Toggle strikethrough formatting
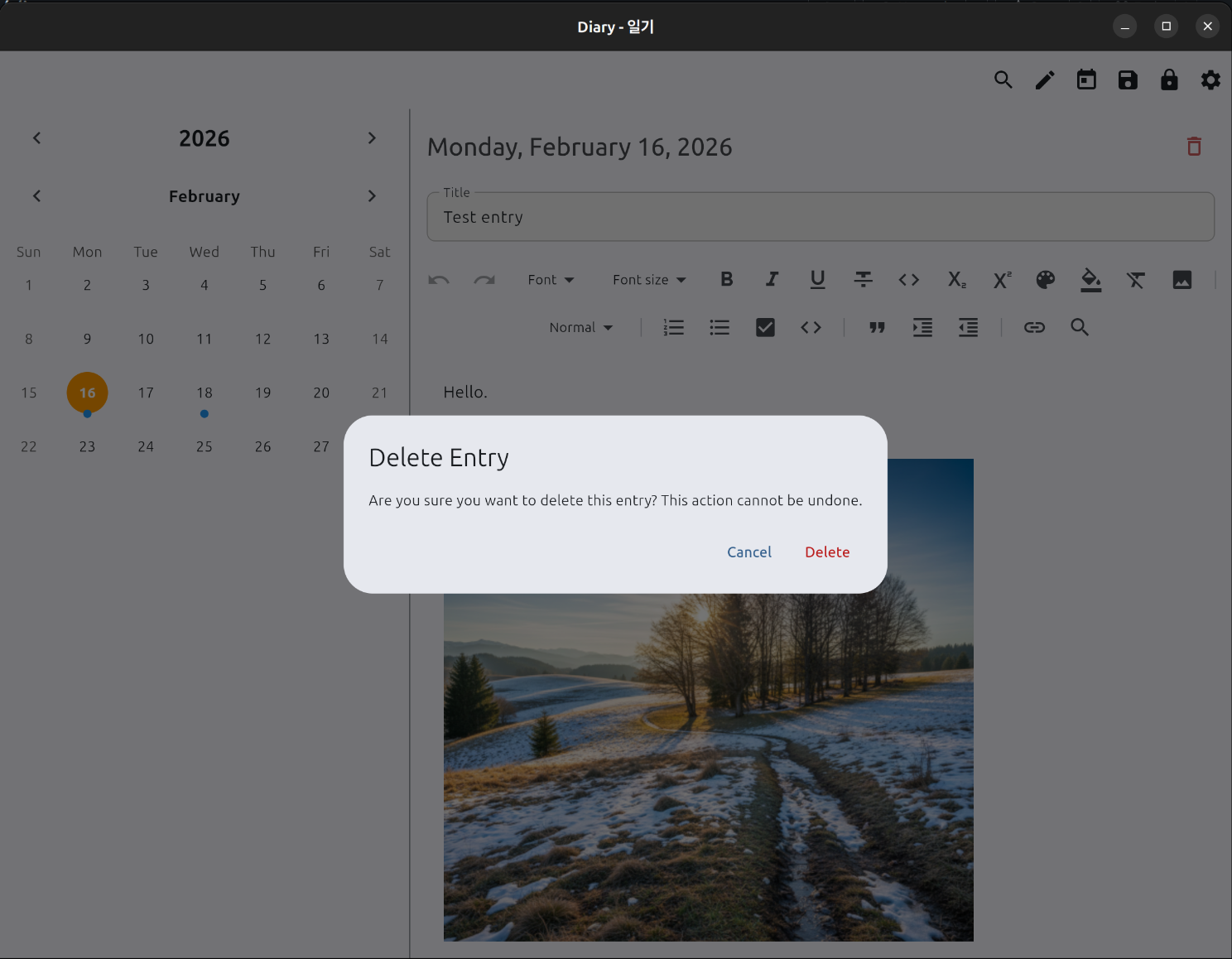 pyautogui.click(x=864, y=280)
